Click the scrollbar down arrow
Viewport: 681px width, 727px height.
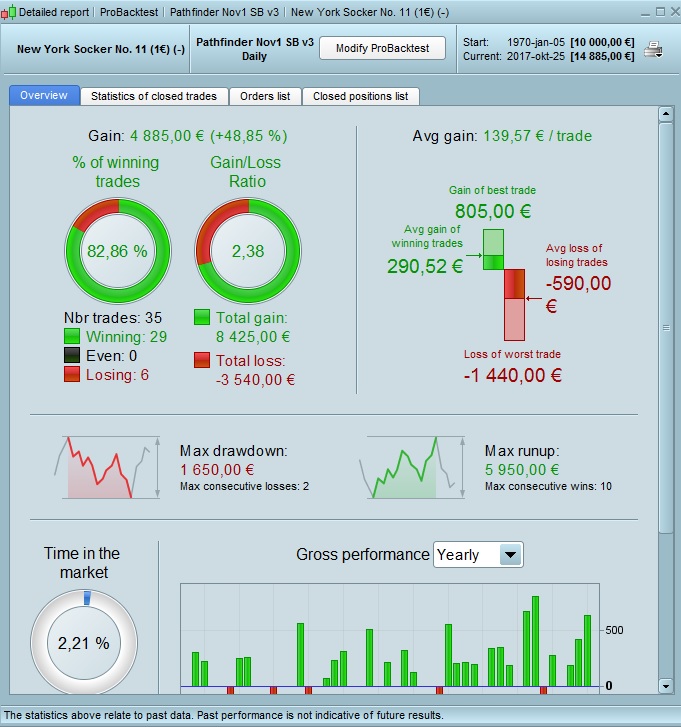pos(666,686)
